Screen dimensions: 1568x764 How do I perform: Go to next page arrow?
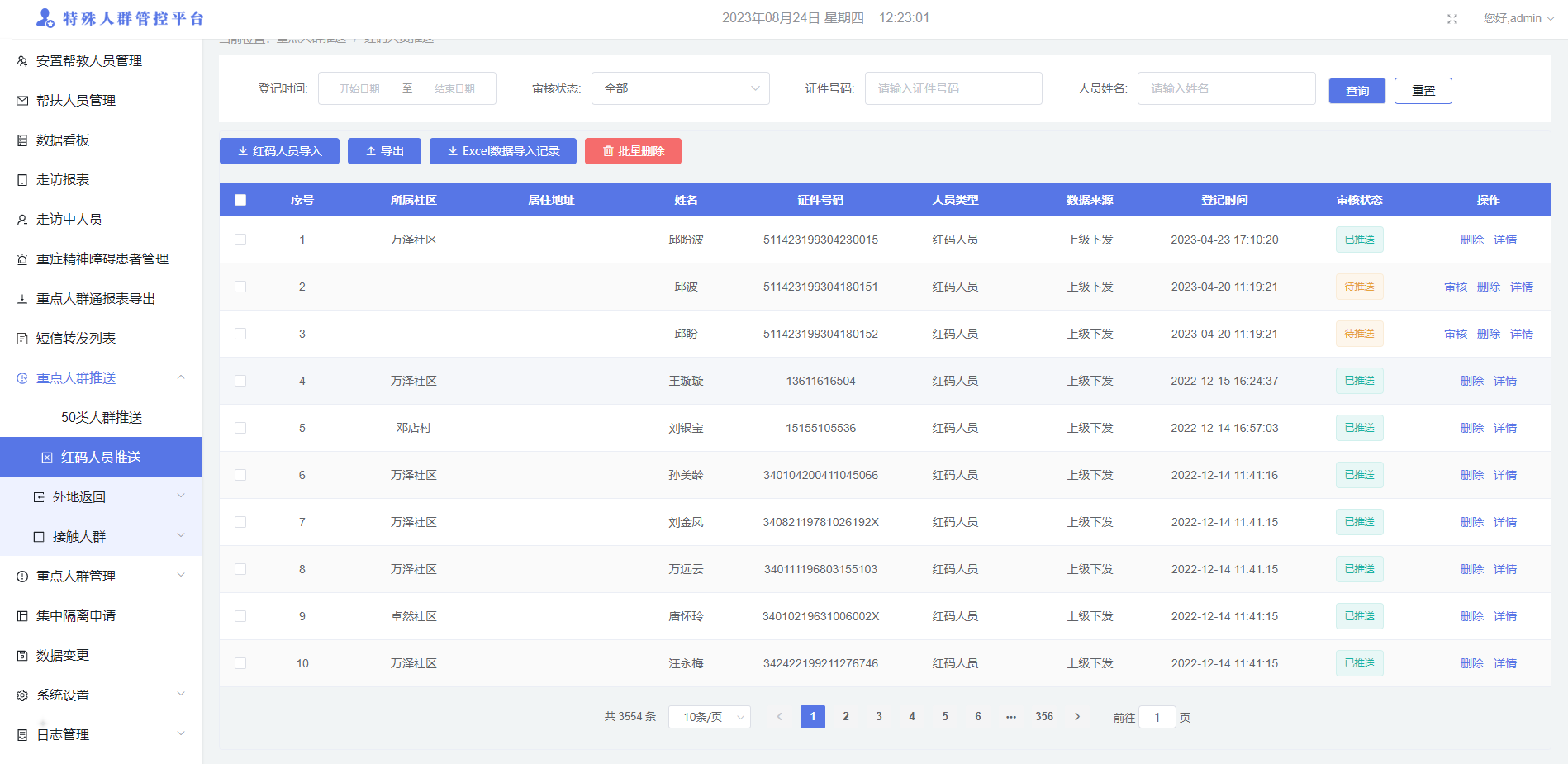[x=1077, y=717]
